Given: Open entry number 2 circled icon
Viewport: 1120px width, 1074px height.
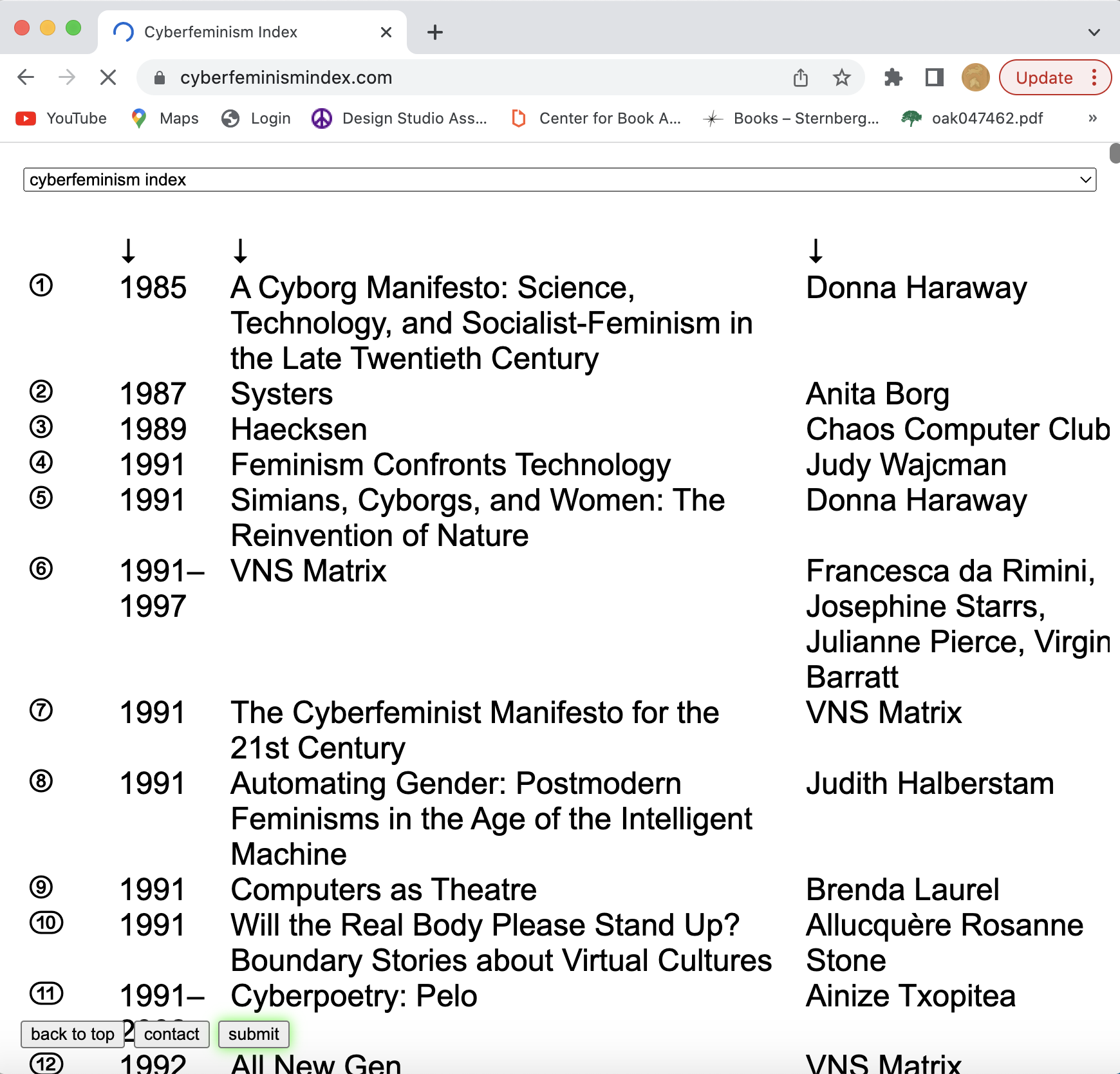Looking at the screenshot, I should pos(41,391).
